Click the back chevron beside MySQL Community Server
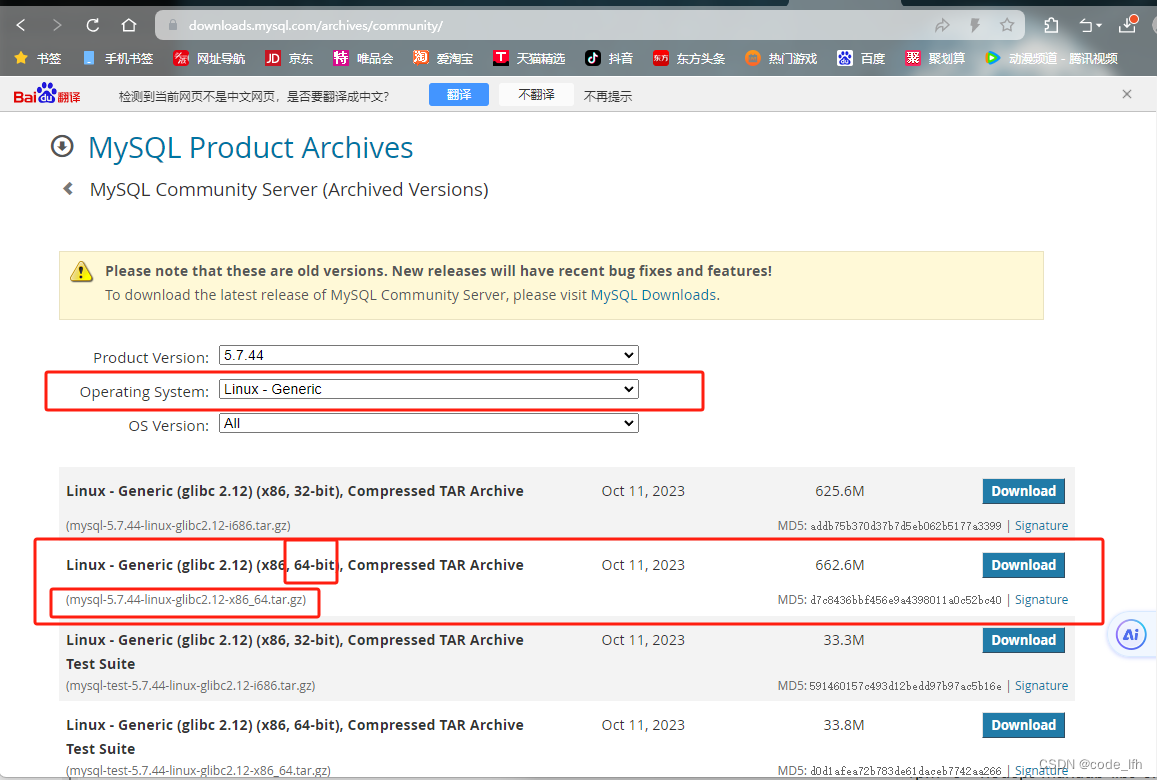This screenshot has height=780, width=1157. (x=68, y=189)
